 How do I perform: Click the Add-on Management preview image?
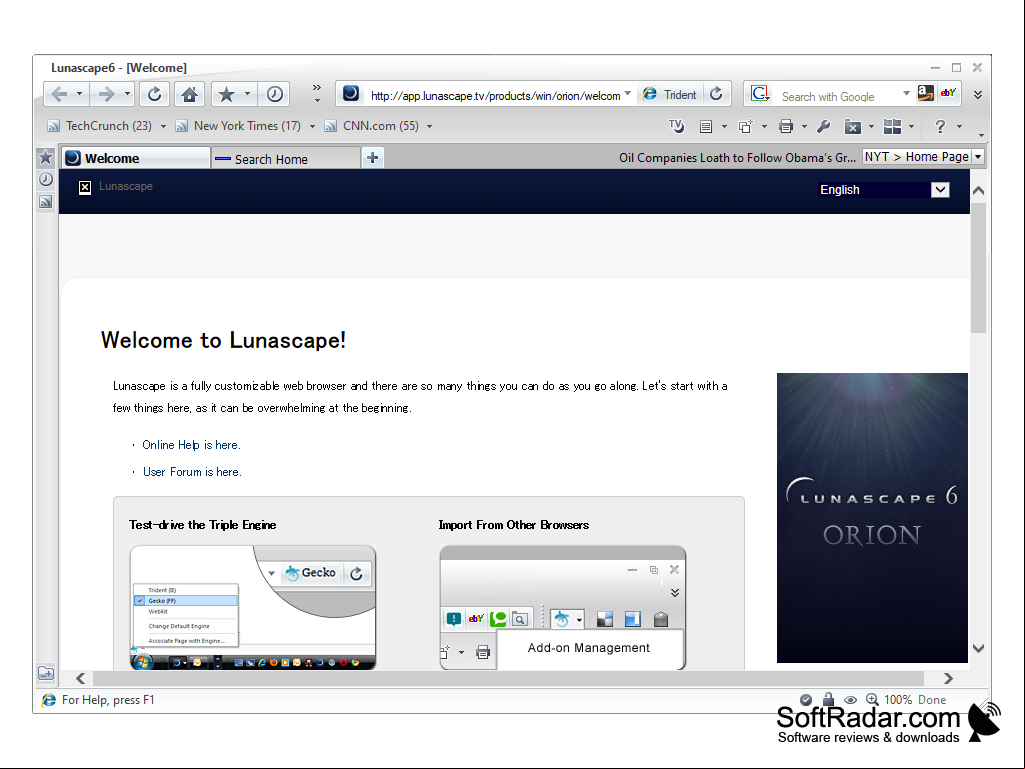(x=563, y=607)
